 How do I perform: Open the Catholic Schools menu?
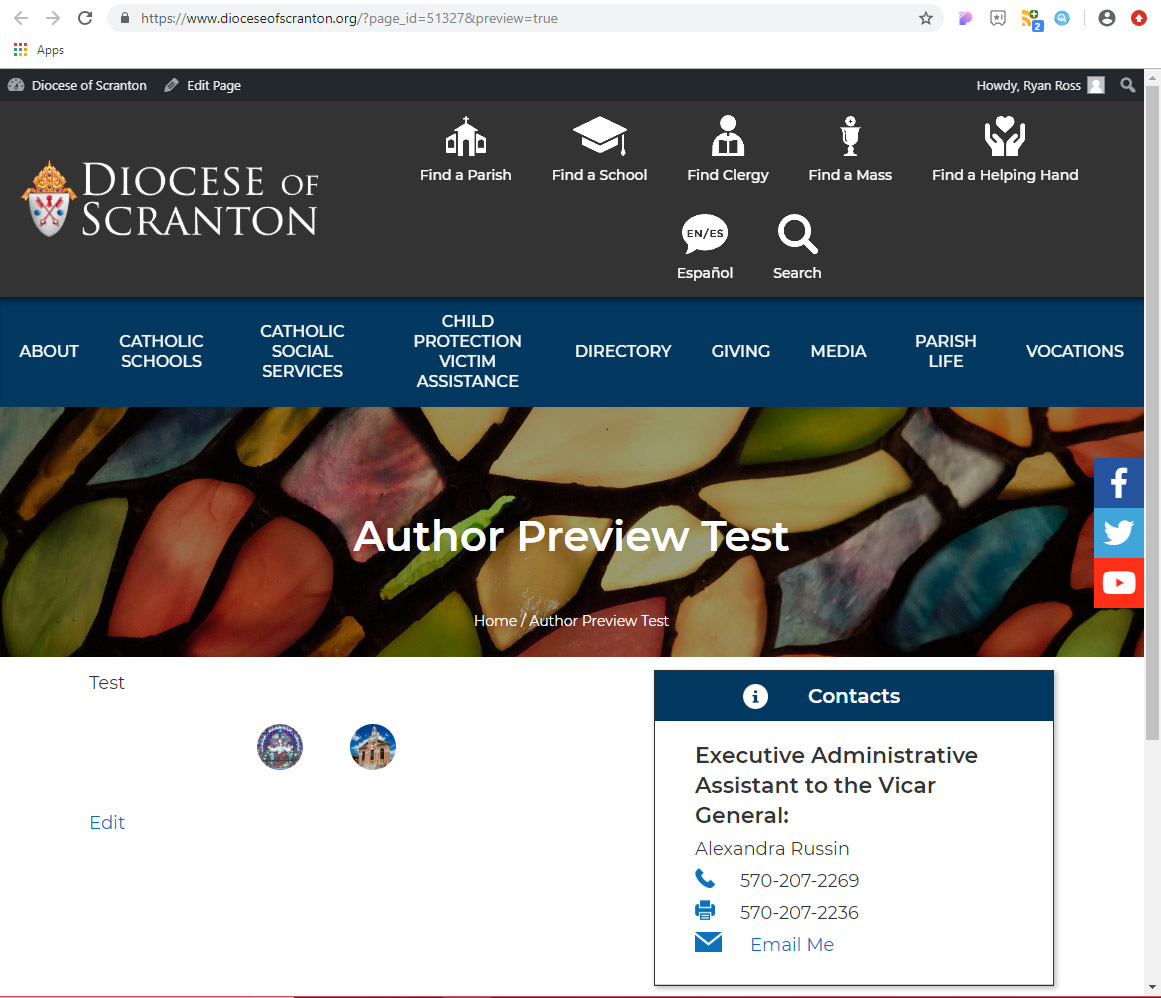pos(161,351)
